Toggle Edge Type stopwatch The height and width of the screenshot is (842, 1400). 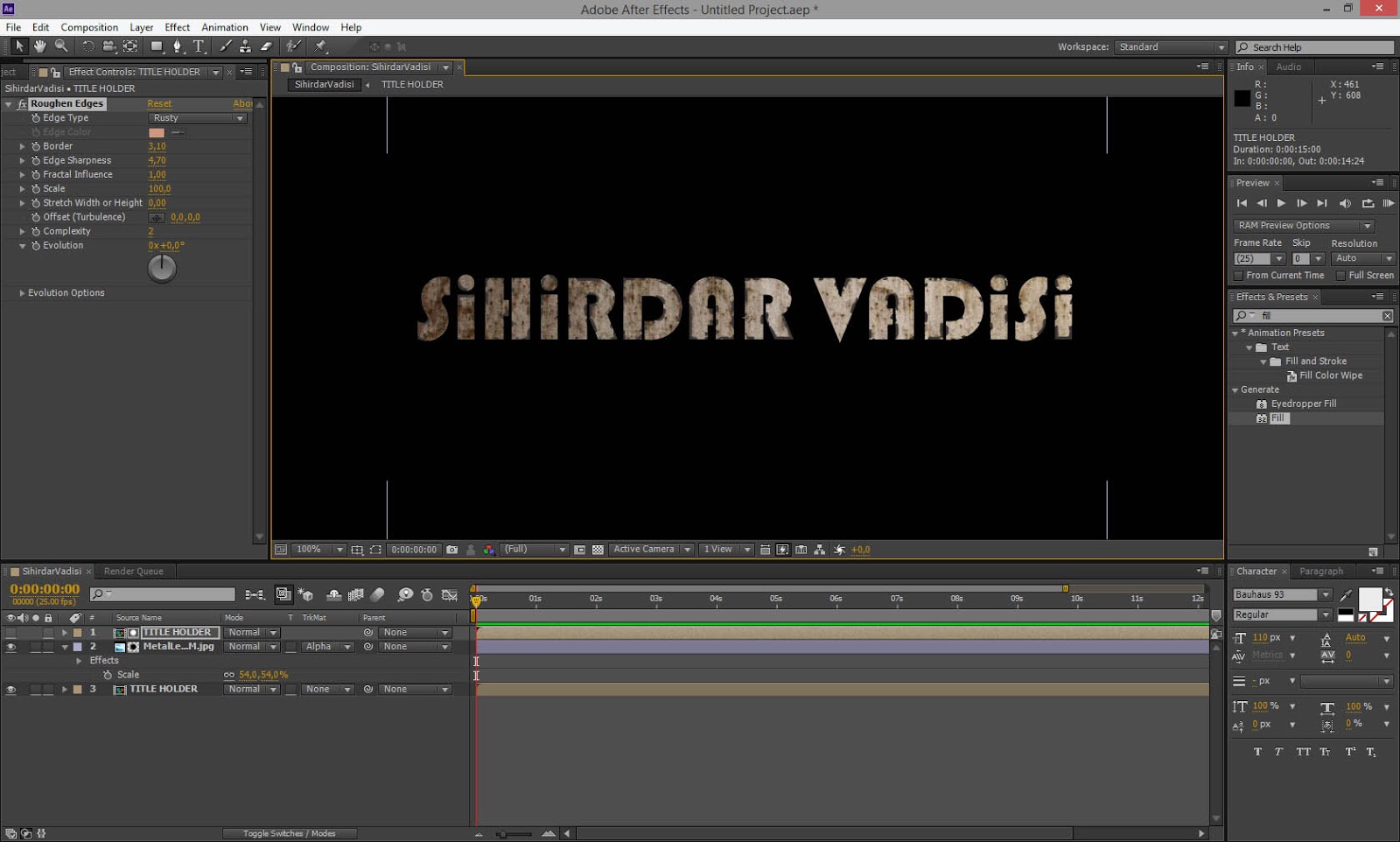click(x=36, y=118)
